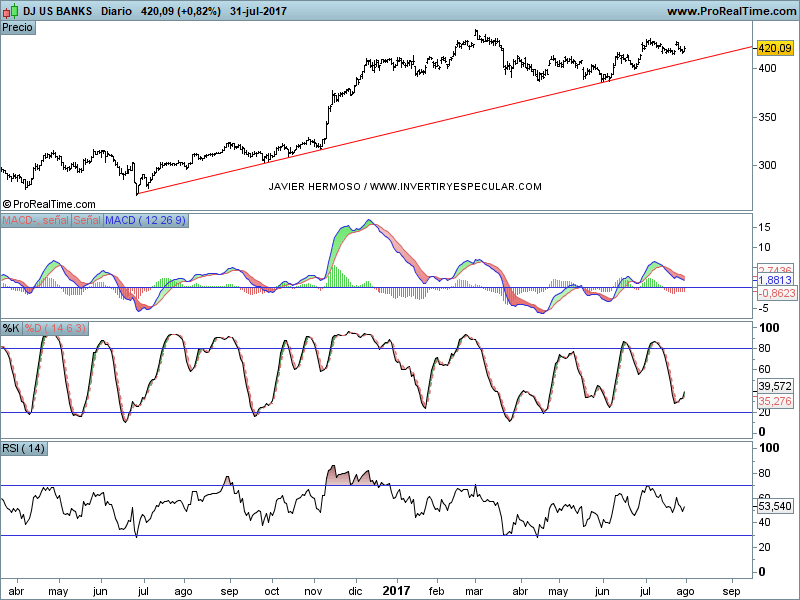800x600 pixels.
Task: Click the 35,276 %D value label
Action: coord(775,401)
